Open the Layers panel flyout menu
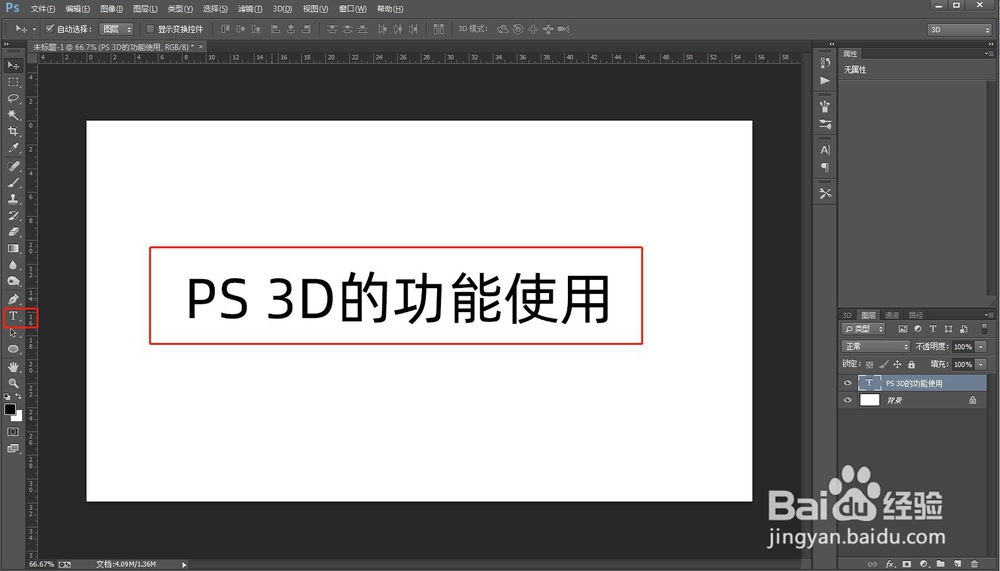The height and width of the screenshot is (571, 1000). pyautogui.click(x=989, y=315)
